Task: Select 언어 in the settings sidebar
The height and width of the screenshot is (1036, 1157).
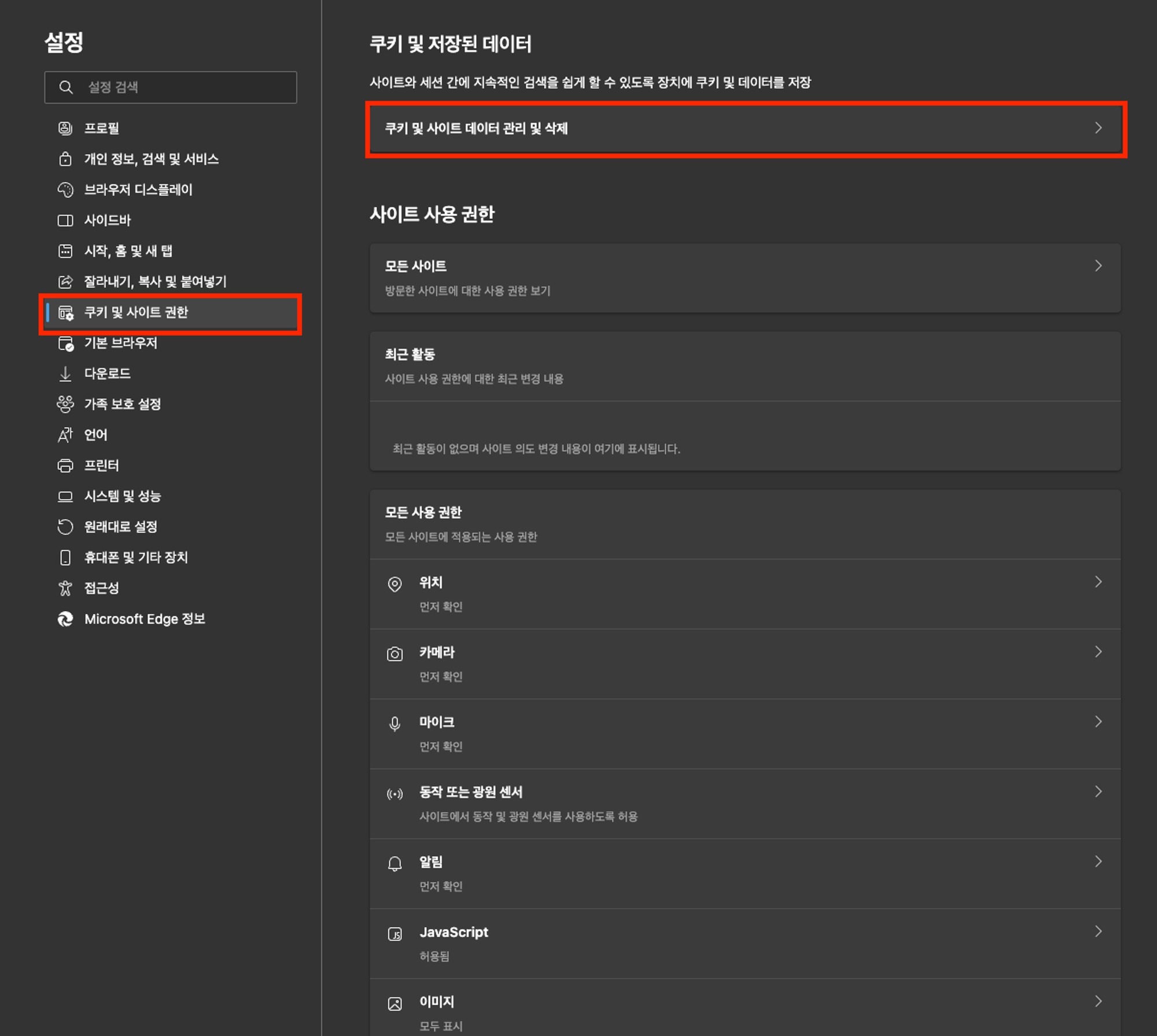Action: [96, 434]
